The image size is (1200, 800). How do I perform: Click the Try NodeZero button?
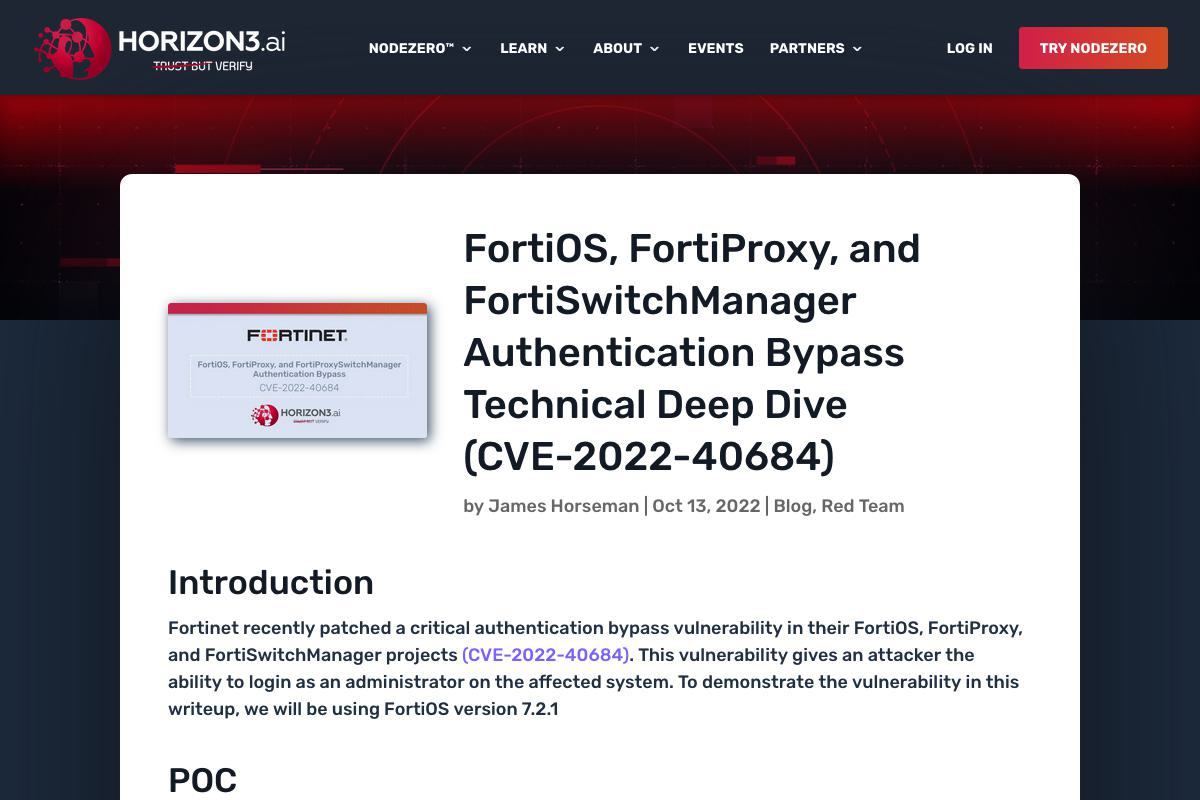click(1093, 48)
